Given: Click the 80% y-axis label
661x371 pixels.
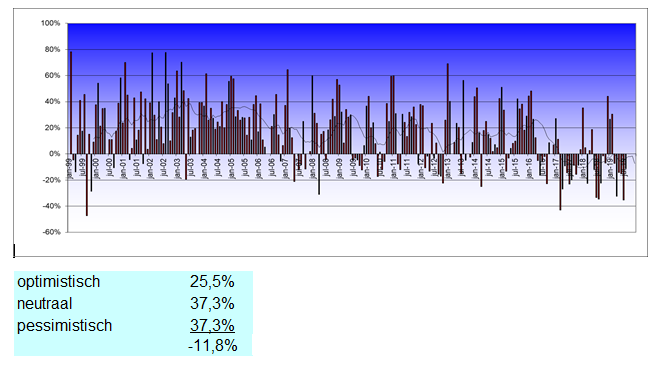Looking at the screenshot, I should point(52,49).
